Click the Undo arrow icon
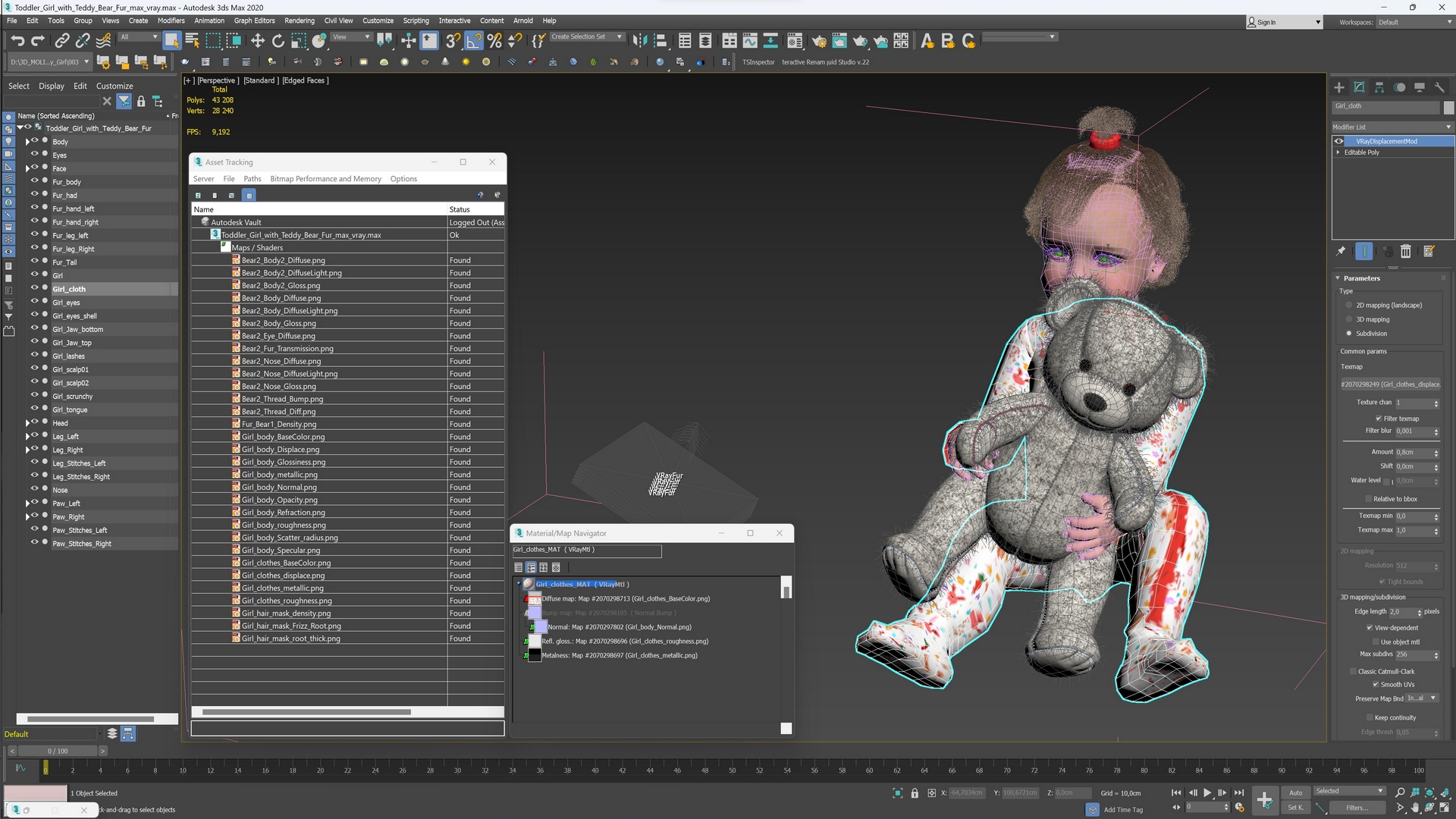Image resolution: width=1456 pixels, height=819 pixels. click(17, 41)
